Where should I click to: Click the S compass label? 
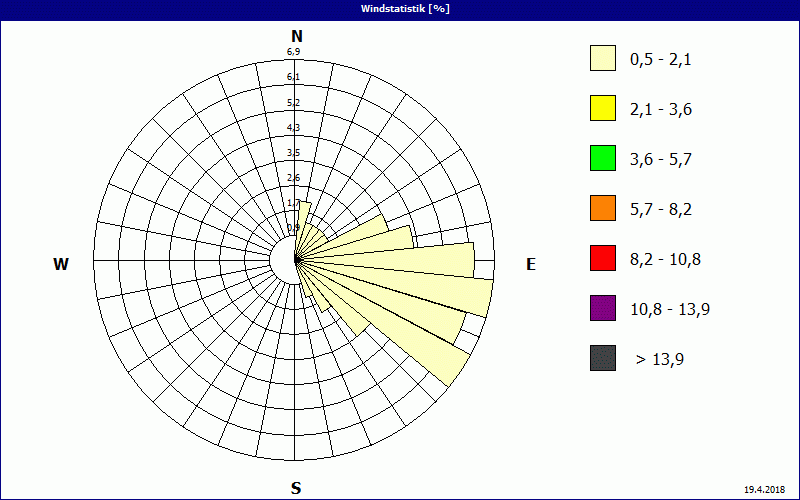(296, 488)
